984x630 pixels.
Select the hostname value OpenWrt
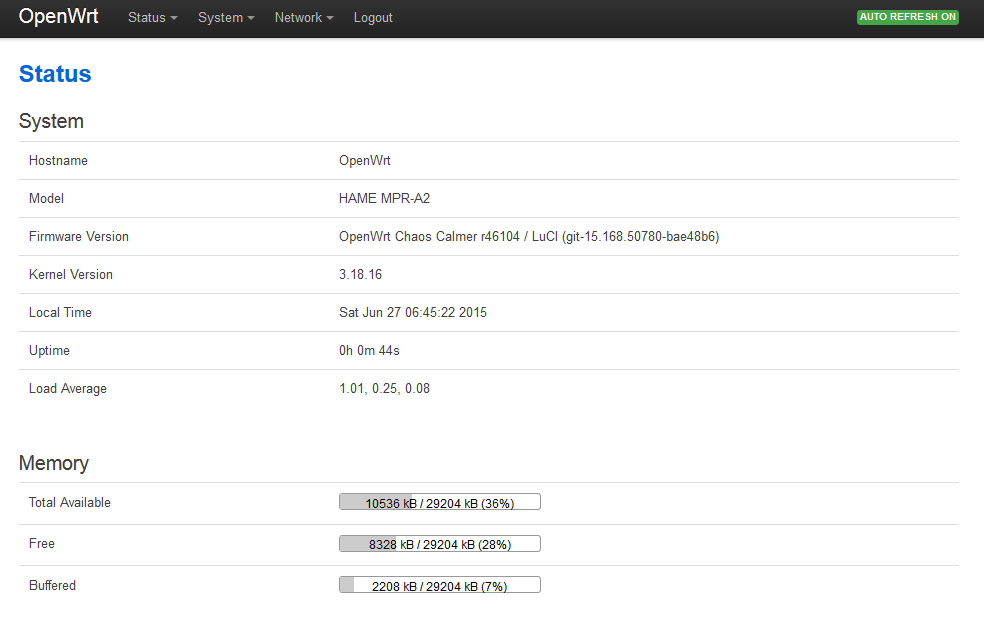(365, 161)
